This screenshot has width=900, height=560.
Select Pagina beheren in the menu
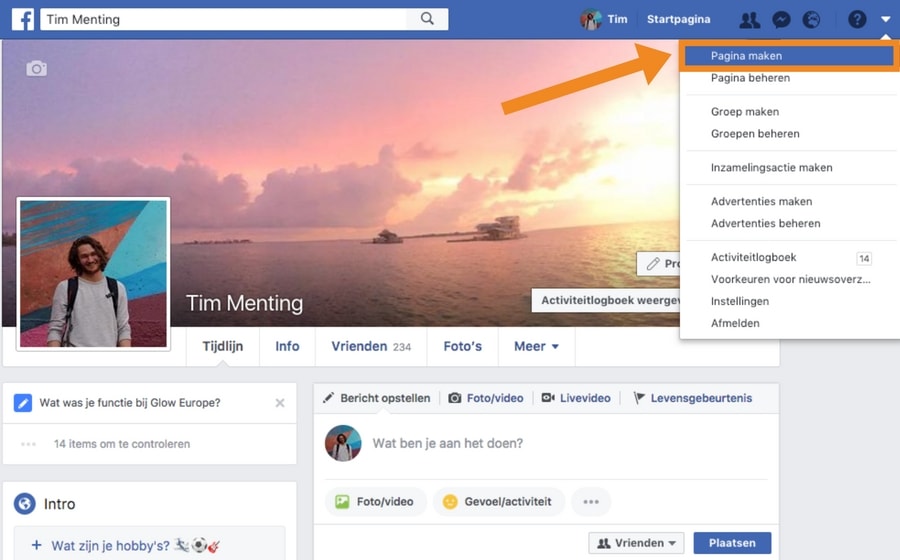click(750, 78)
